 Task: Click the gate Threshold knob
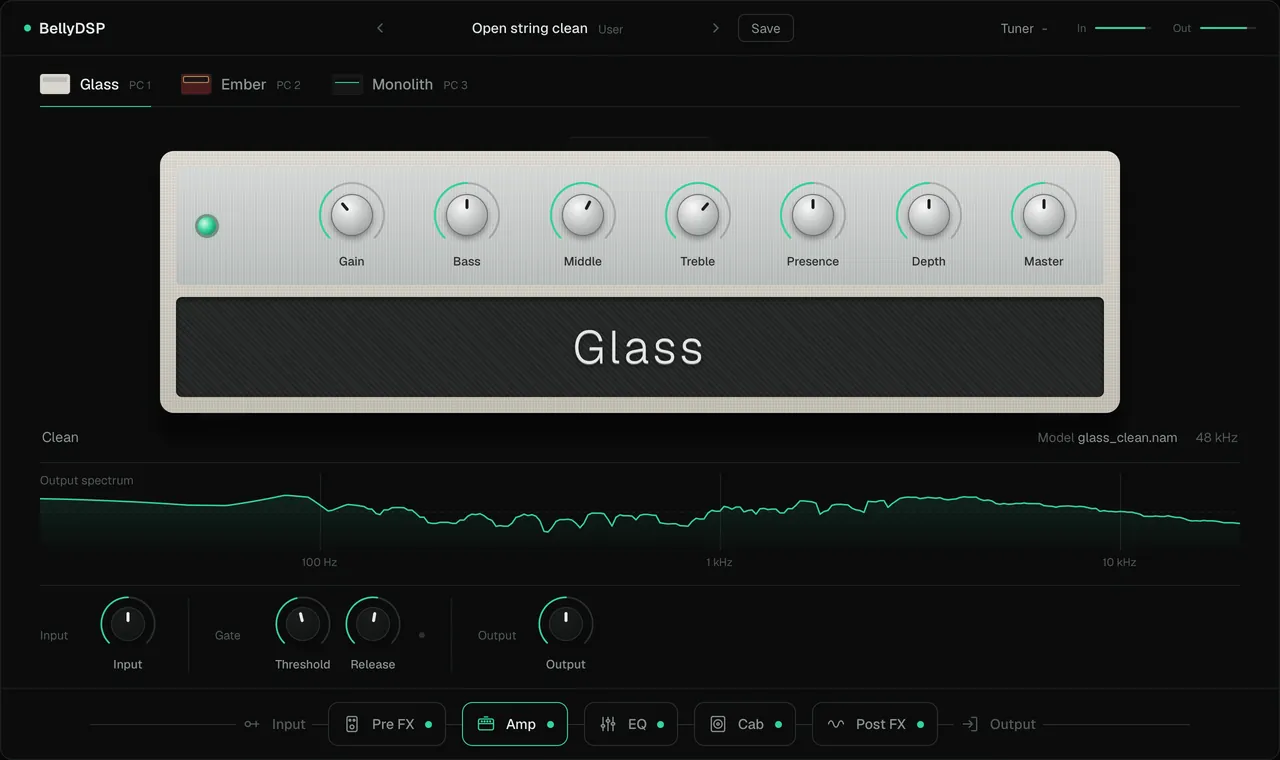tap(303, 624)
